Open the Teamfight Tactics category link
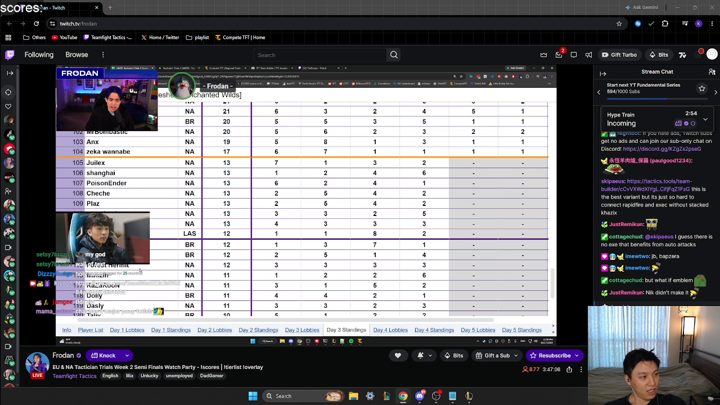 coord(74,376)
